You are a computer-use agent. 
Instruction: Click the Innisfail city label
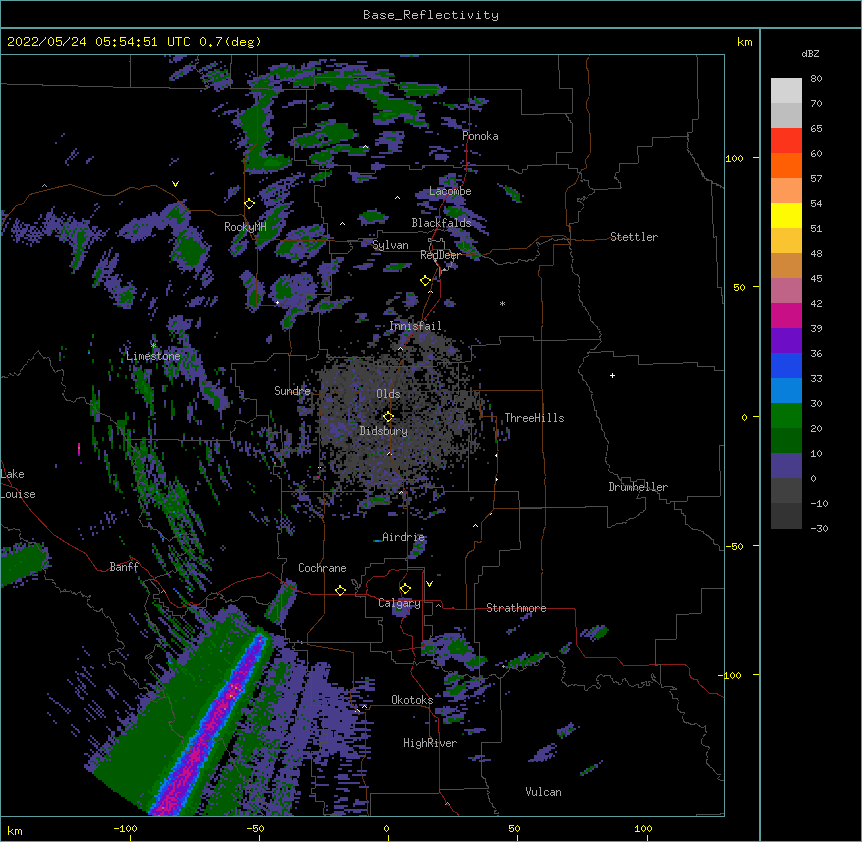coord(415,326)
